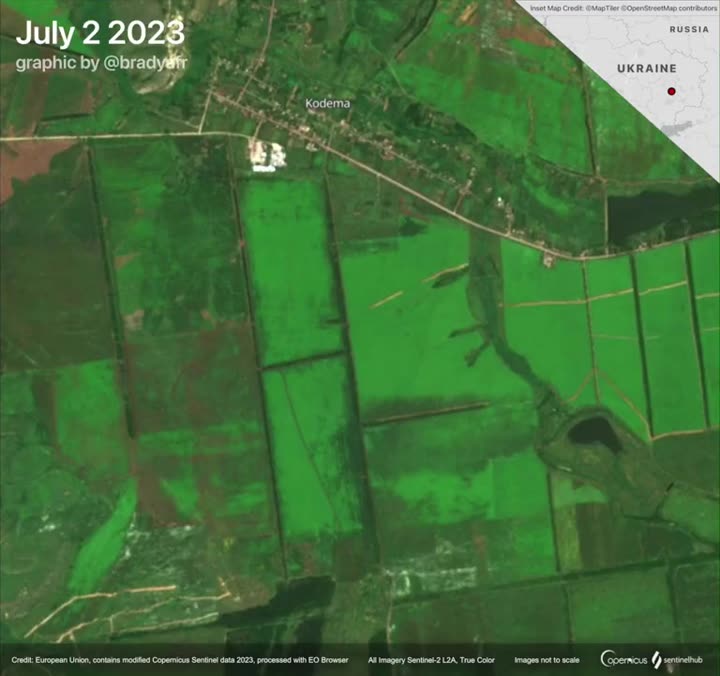Select the "July 2 2023" date text
Image resolution: width=720 pixels, height=676 pixels.
click(x=100, y=33)
